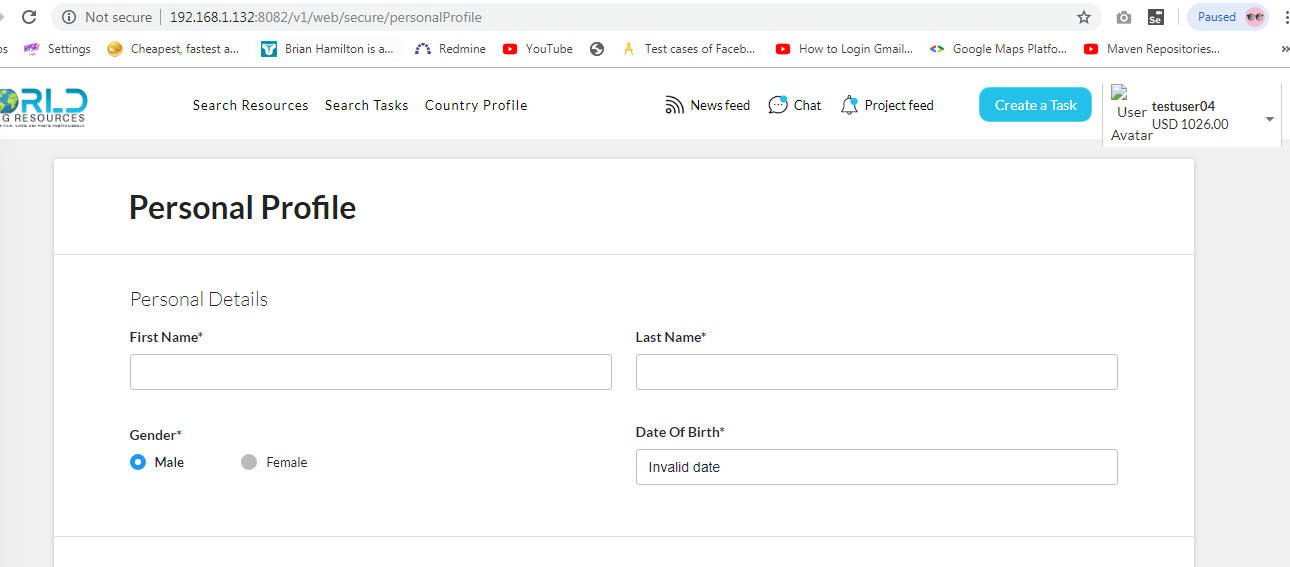Go to Country Profile menu item

coord(476,105)
